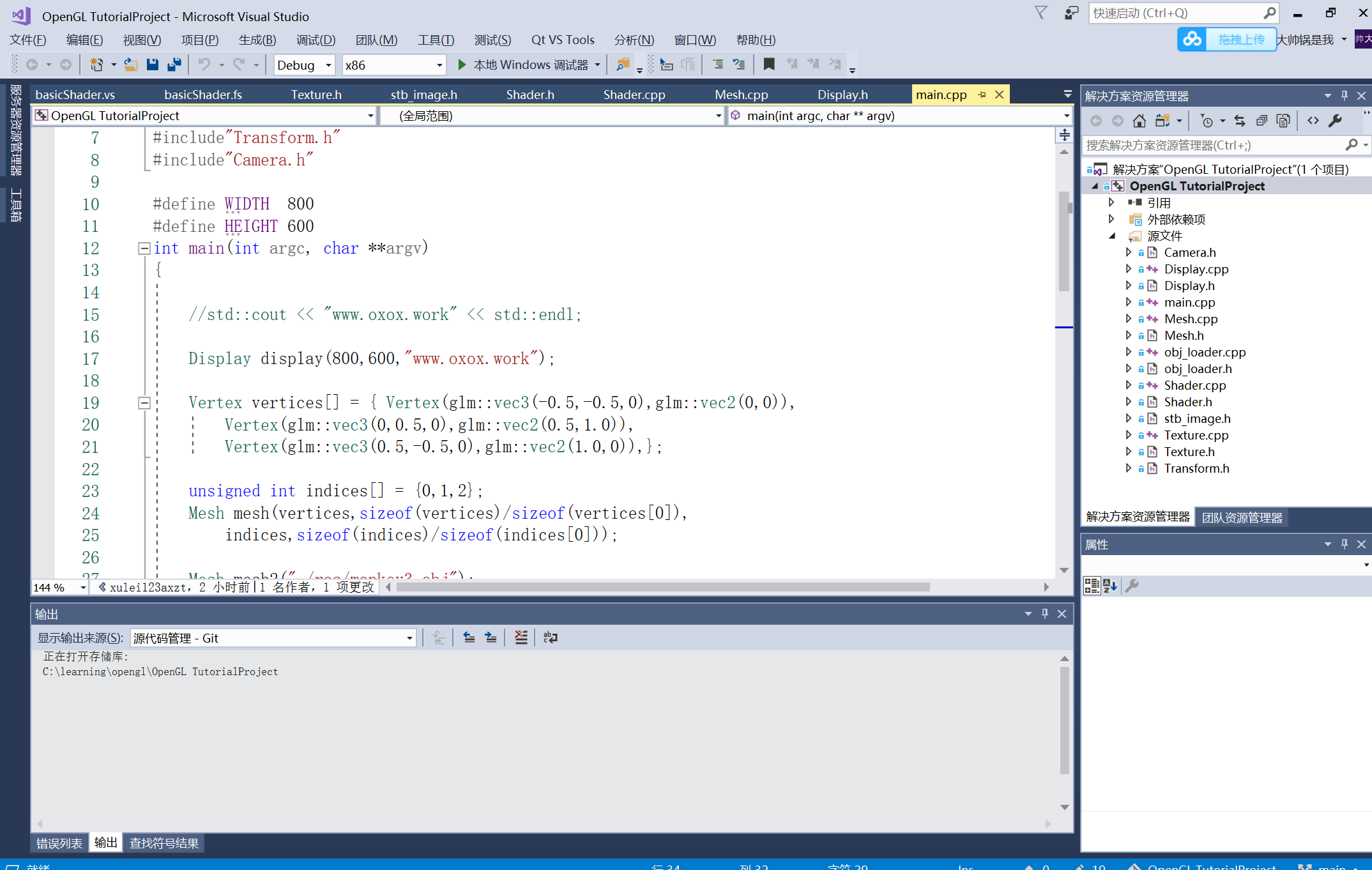Open main.cpp in the source files list
1372x870 pixels.
pos(1189,301)
